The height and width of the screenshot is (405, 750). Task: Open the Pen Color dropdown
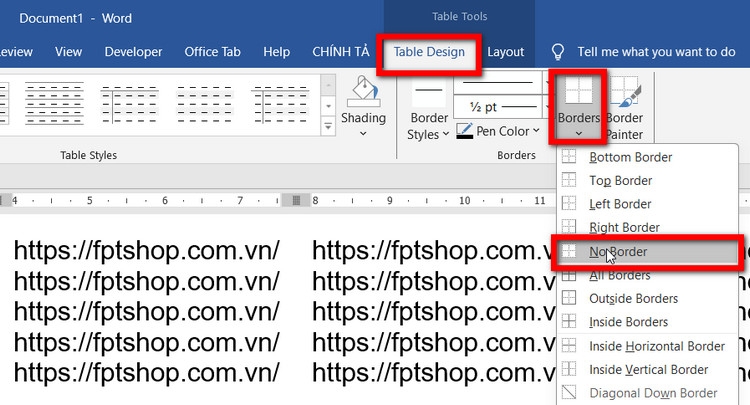tap(508, 131)
